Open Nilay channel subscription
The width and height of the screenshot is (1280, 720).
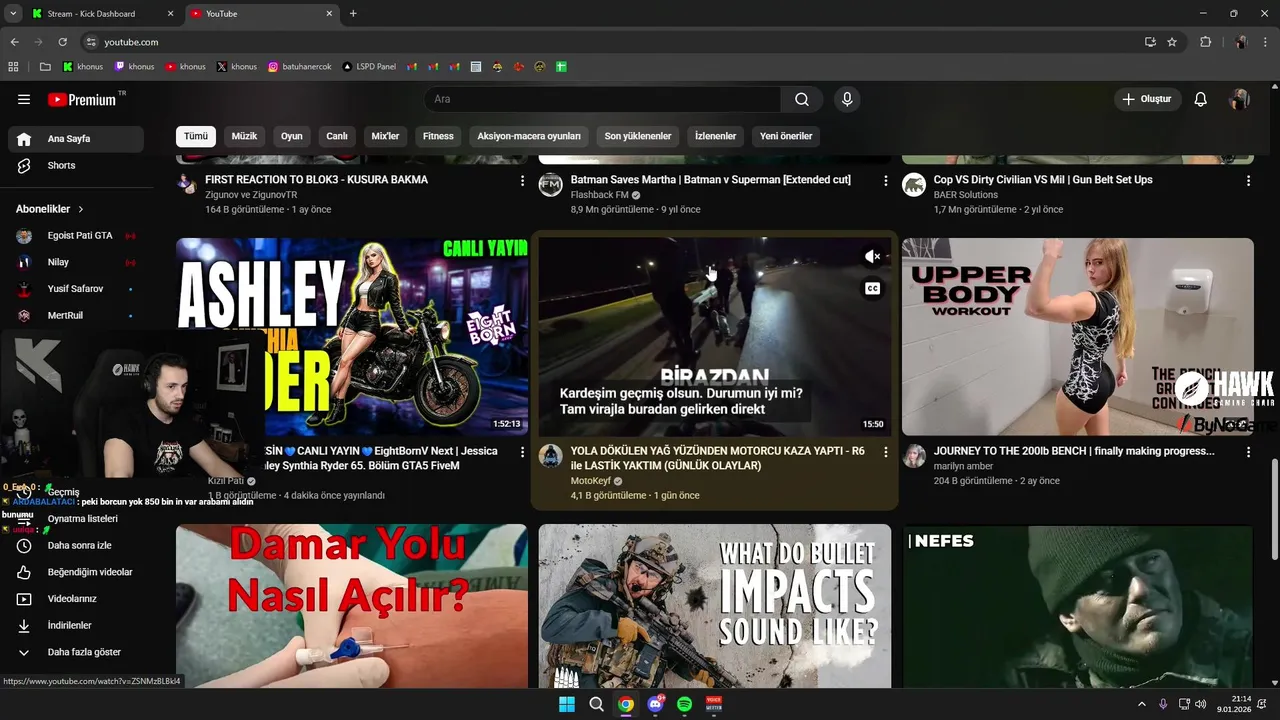coord(76,262)
